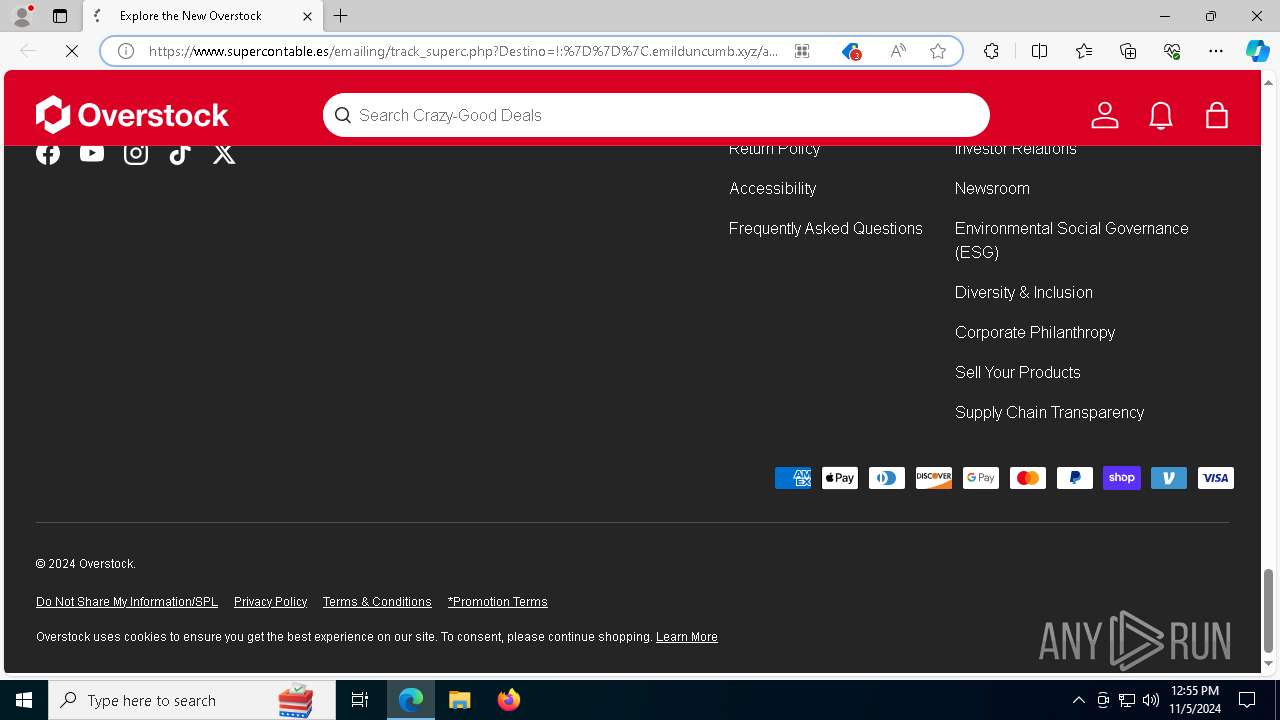Click the page vertical scrollbar thumb
This screenshot has width=1280, height=720.
pos(1268,610)
